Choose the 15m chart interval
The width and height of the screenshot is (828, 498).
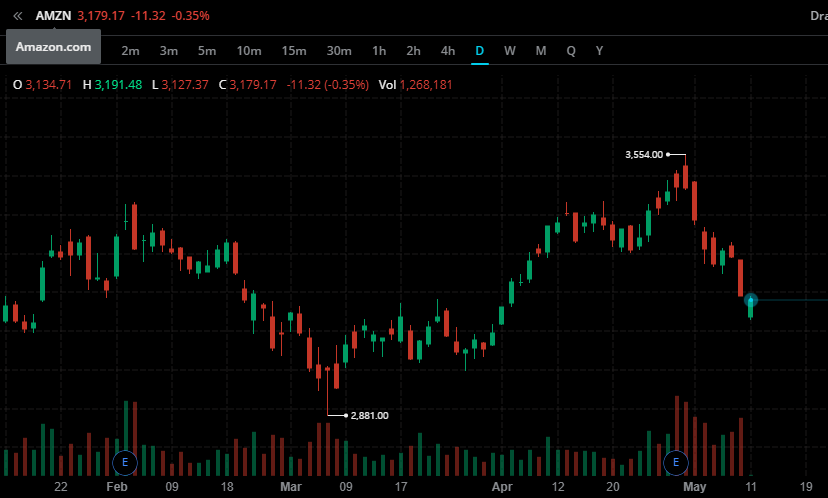point(294,51)
